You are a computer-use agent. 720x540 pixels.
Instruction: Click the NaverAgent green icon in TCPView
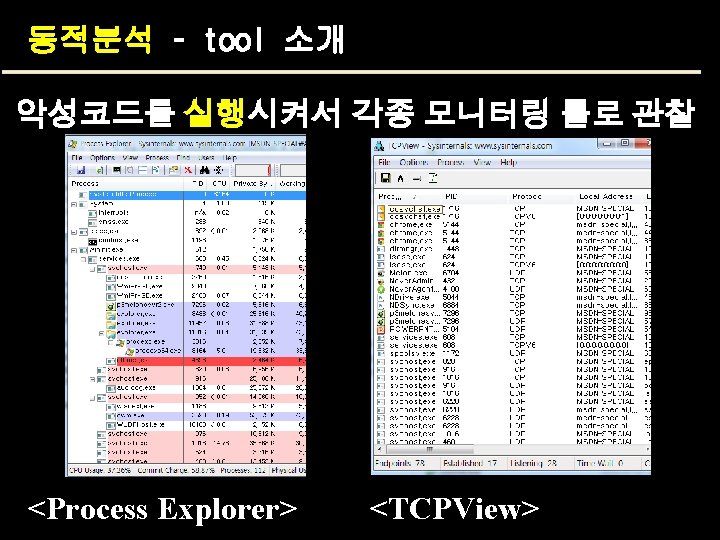pyautogui.click(x=381, y=289)
